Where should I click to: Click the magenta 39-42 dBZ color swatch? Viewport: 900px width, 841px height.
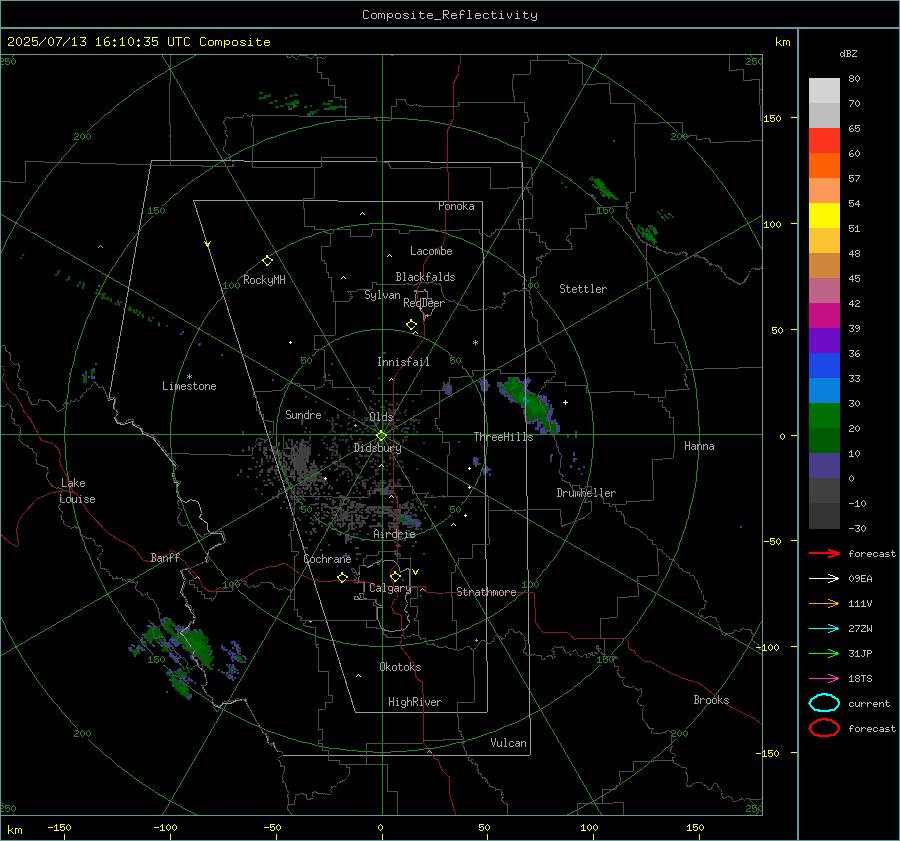(824, 316)
